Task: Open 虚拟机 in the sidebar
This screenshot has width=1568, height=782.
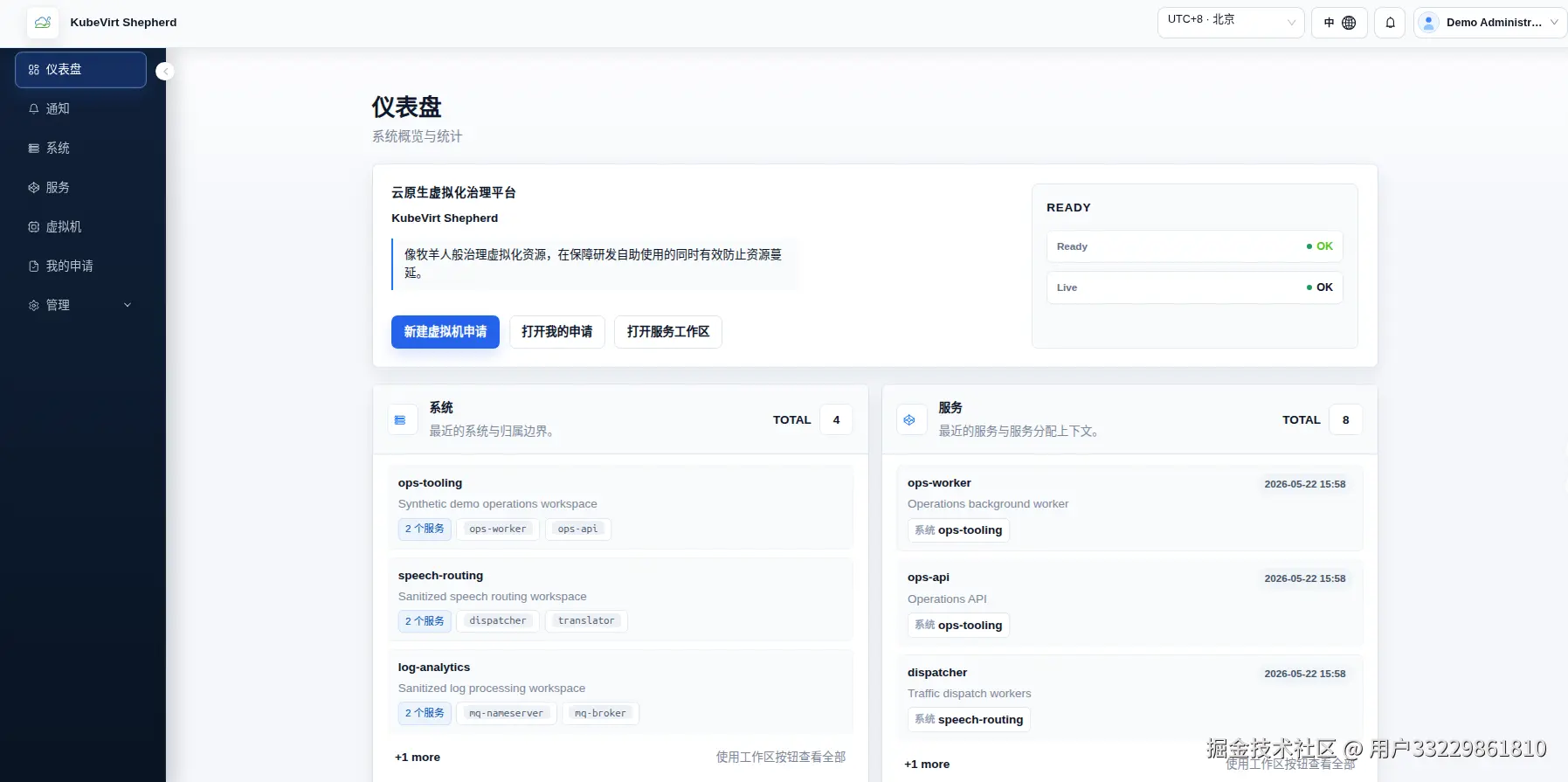Action: (x=80, y=226)
